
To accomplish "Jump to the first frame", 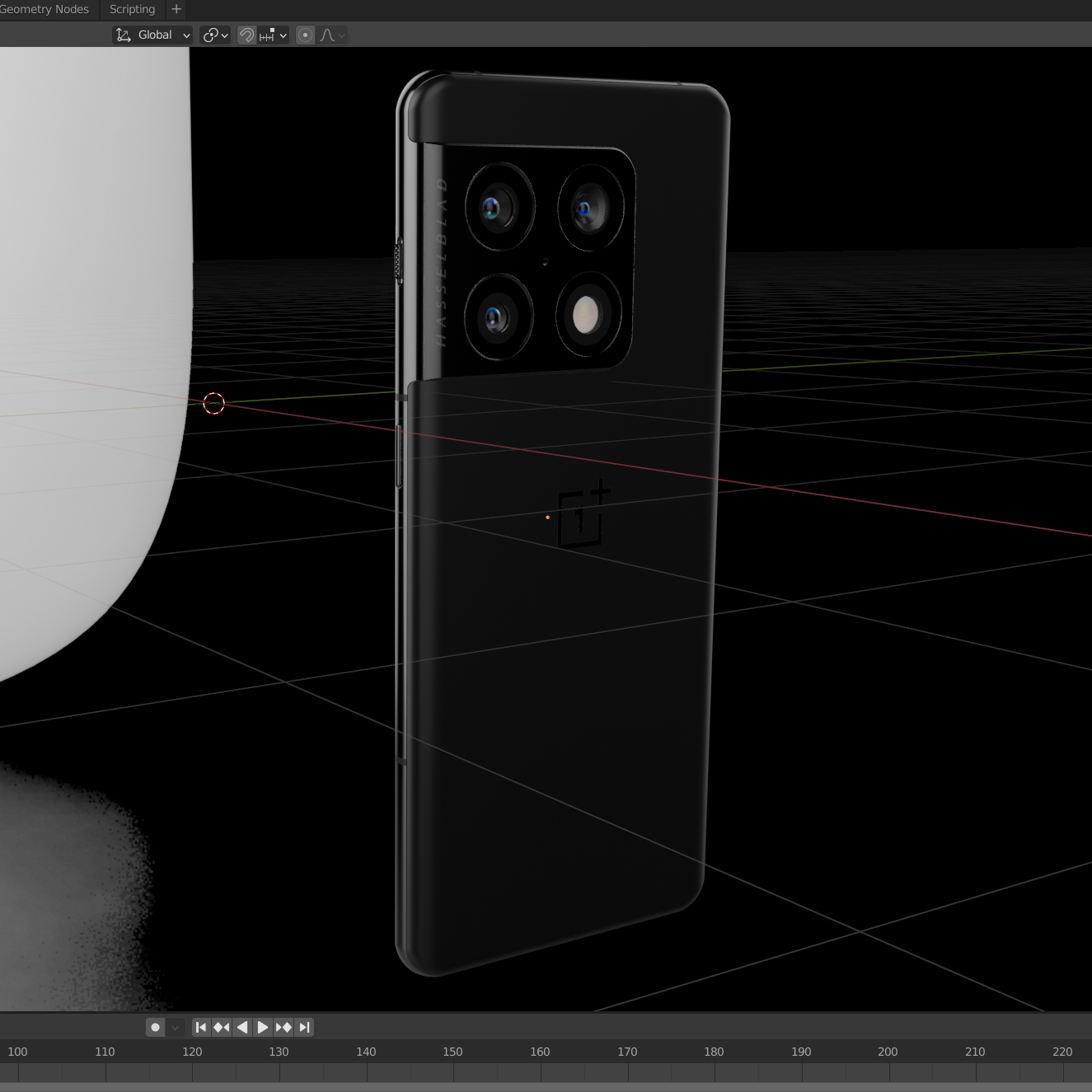I will [201, 1027].
